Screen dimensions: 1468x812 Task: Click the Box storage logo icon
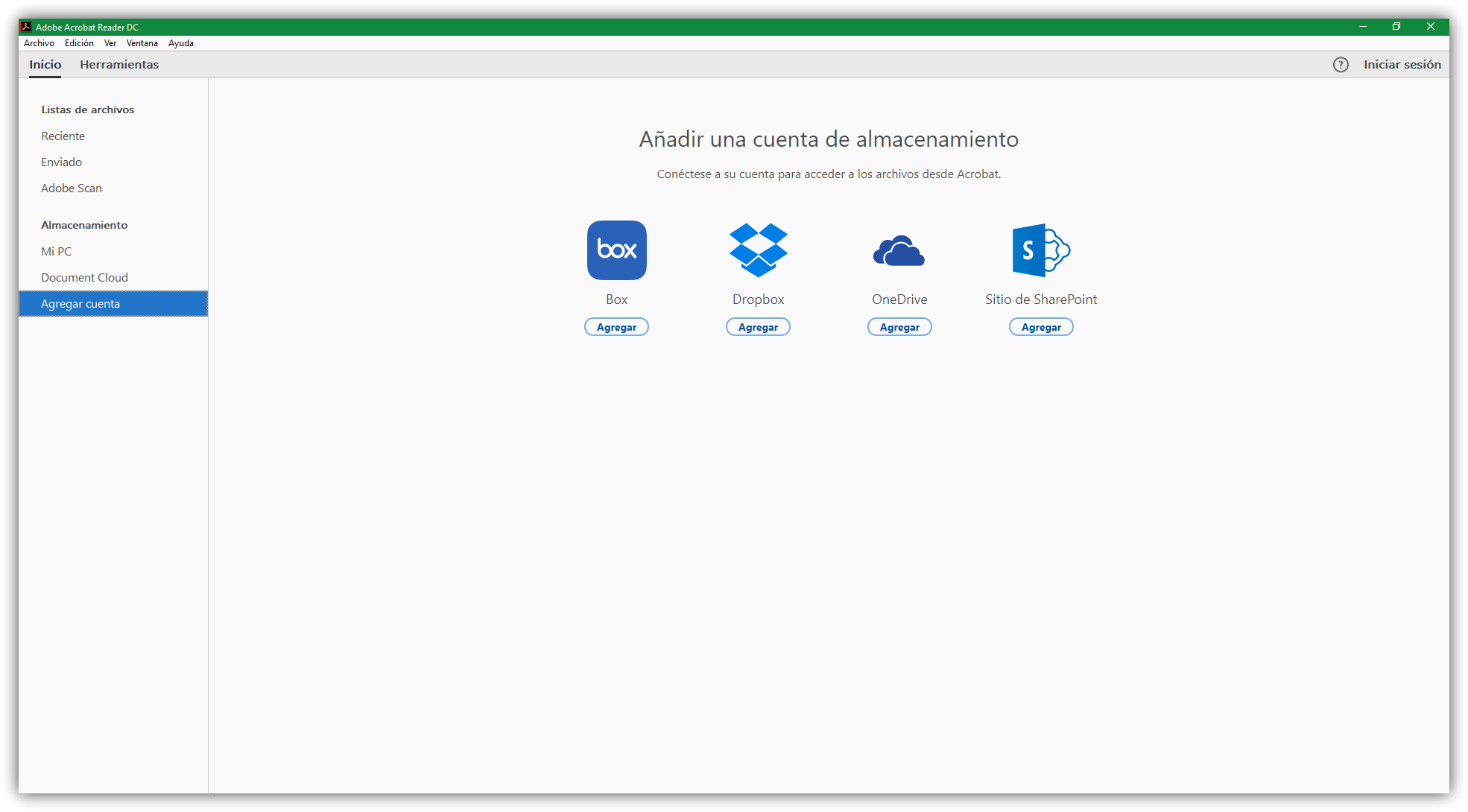[x=616, y=250]
